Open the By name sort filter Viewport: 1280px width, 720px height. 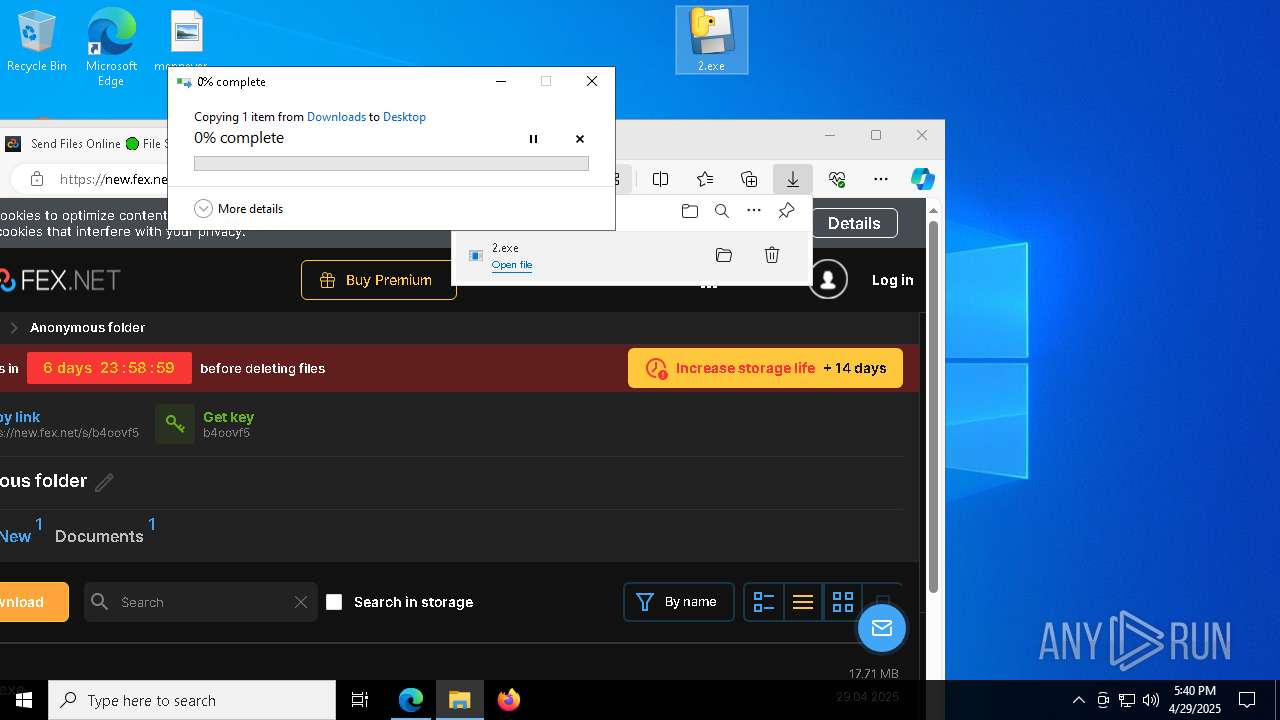(679, 602)
